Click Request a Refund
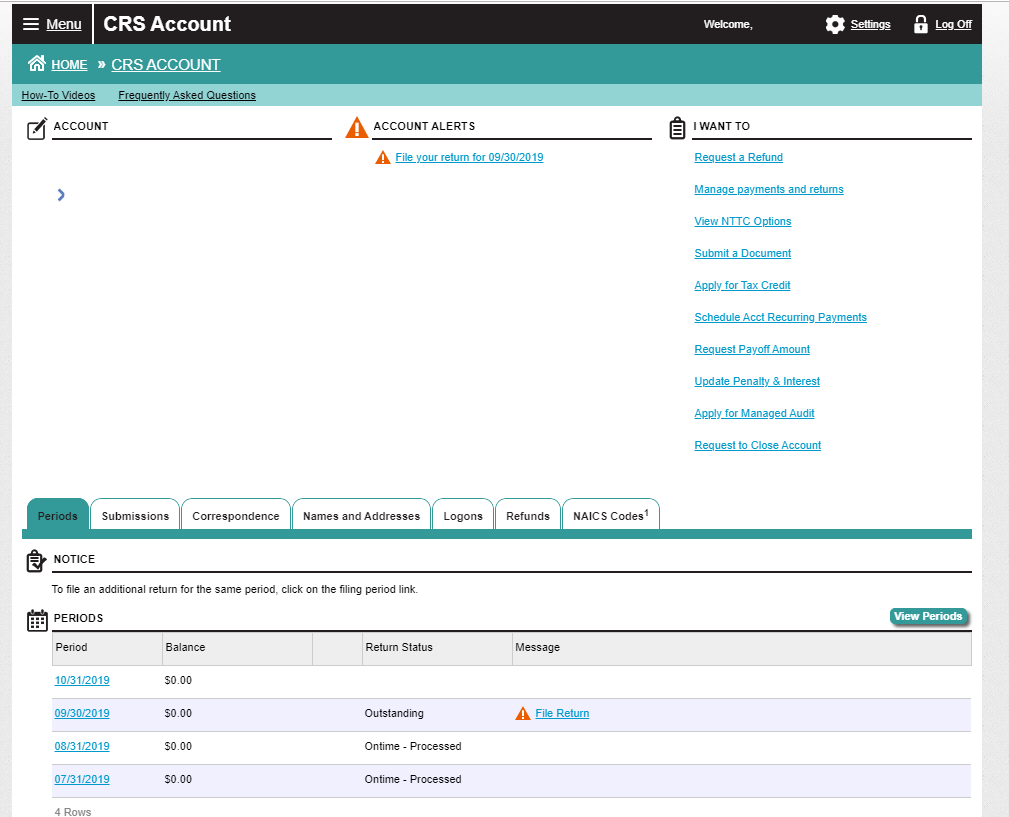The height and width of the screenshot is (817, 1009). tap(738, 158)
